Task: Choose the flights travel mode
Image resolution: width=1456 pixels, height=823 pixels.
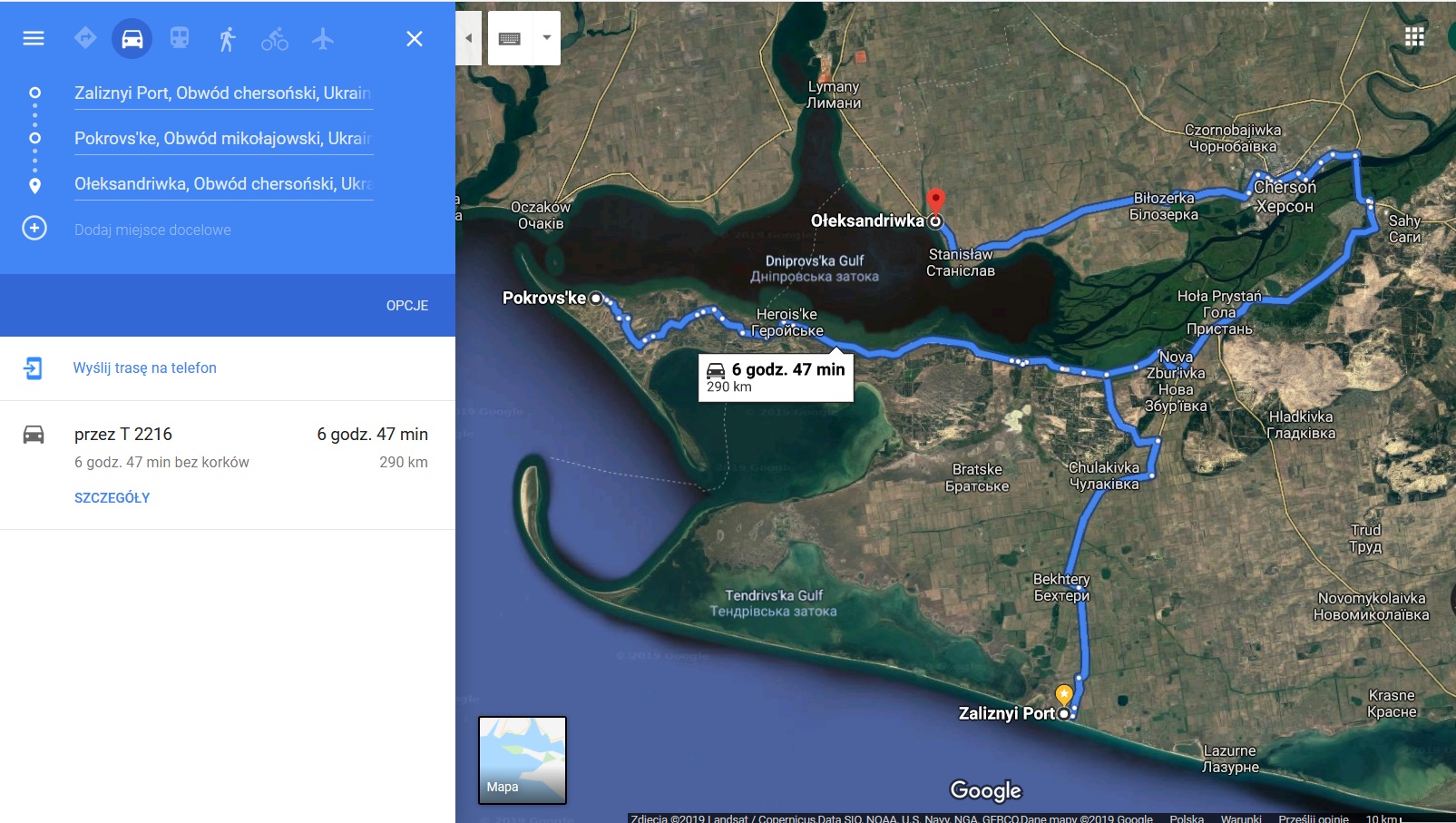Action: coord(323,39)
